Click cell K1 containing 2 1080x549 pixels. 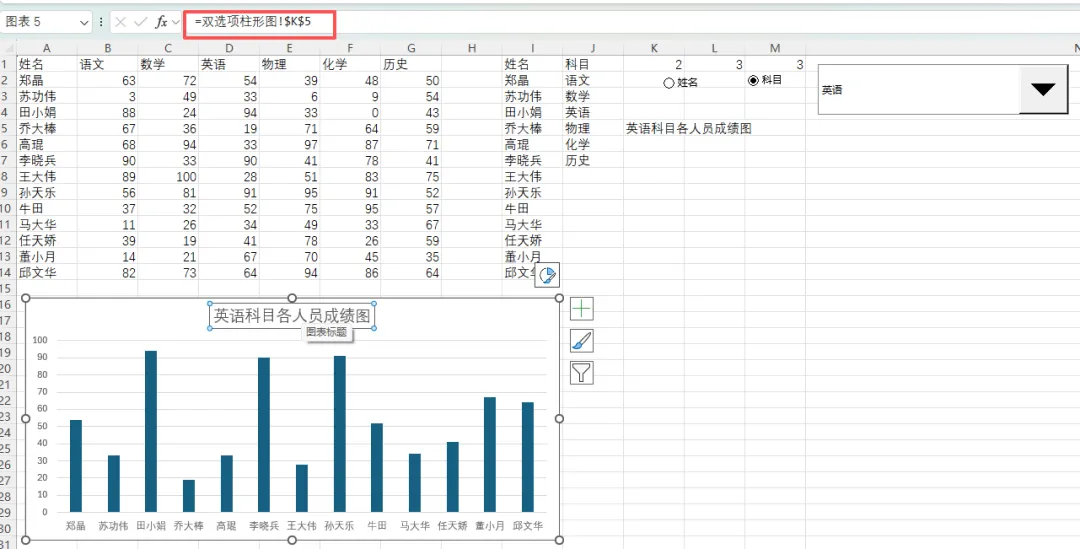point(654,64)
